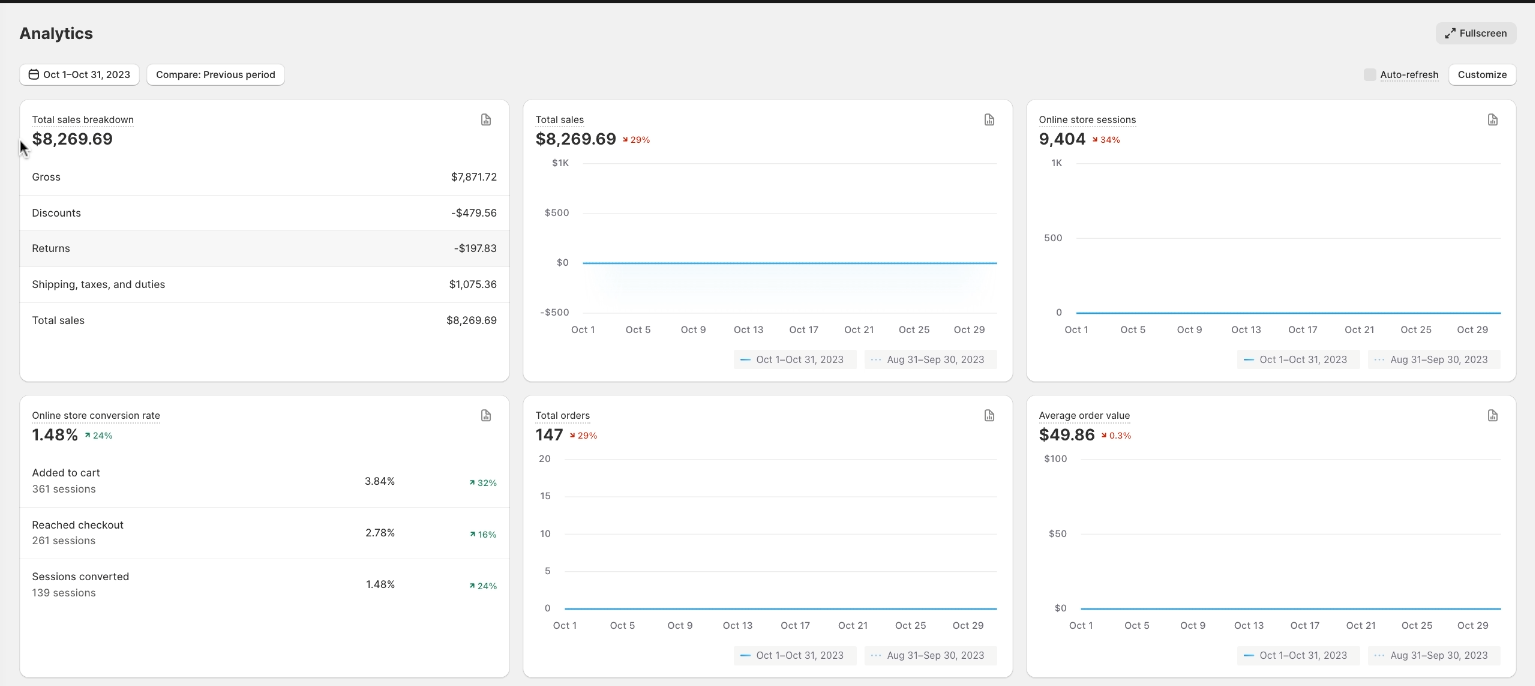This screenshot has height=686, width=1535.
Task: Open the export icon on the Total sales chart
Action: pyautogui.click(x=989, y=119)
